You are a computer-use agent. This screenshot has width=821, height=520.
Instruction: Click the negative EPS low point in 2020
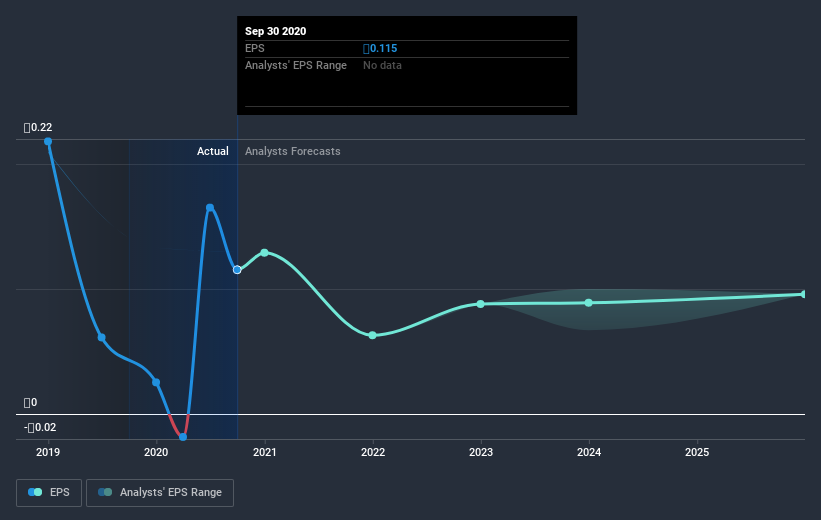(183, 437)
